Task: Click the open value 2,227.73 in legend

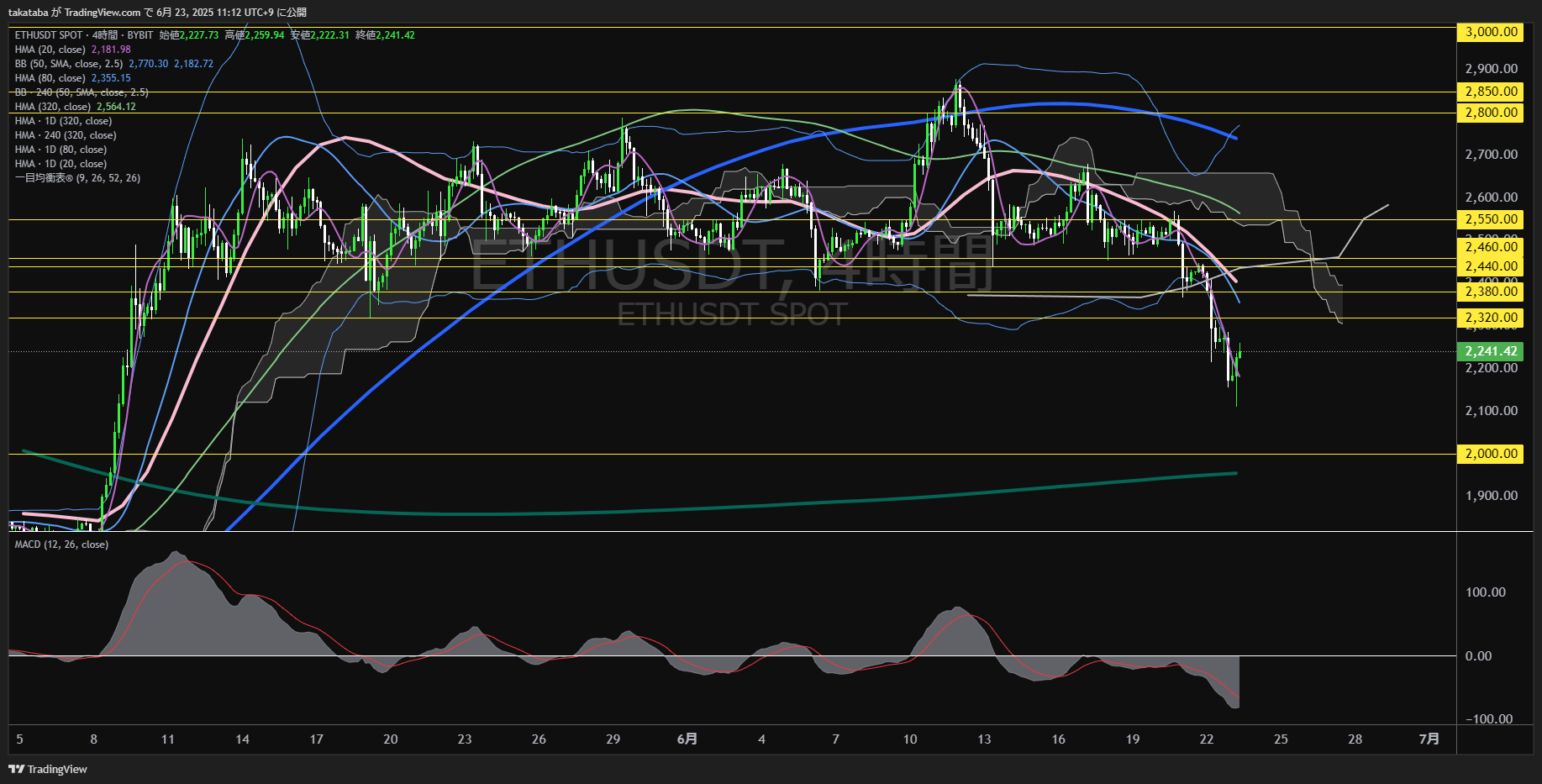Action: [199, 35]
